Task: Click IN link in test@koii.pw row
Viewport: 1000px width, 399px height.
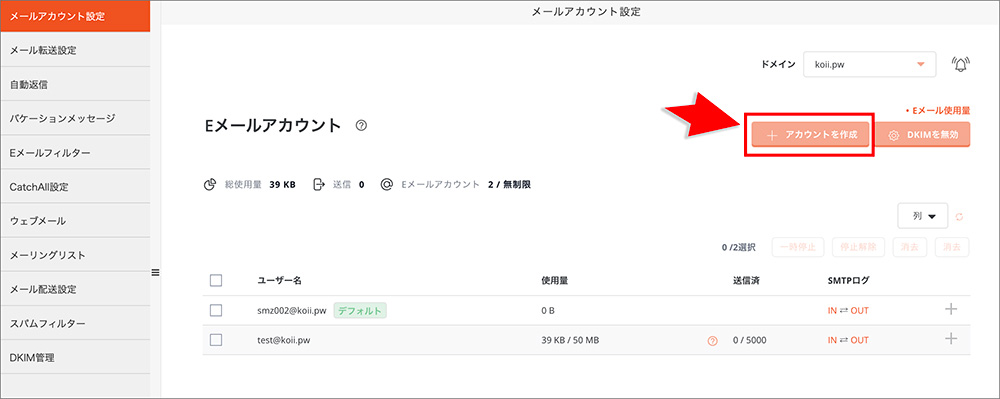Action: point(832,340)
